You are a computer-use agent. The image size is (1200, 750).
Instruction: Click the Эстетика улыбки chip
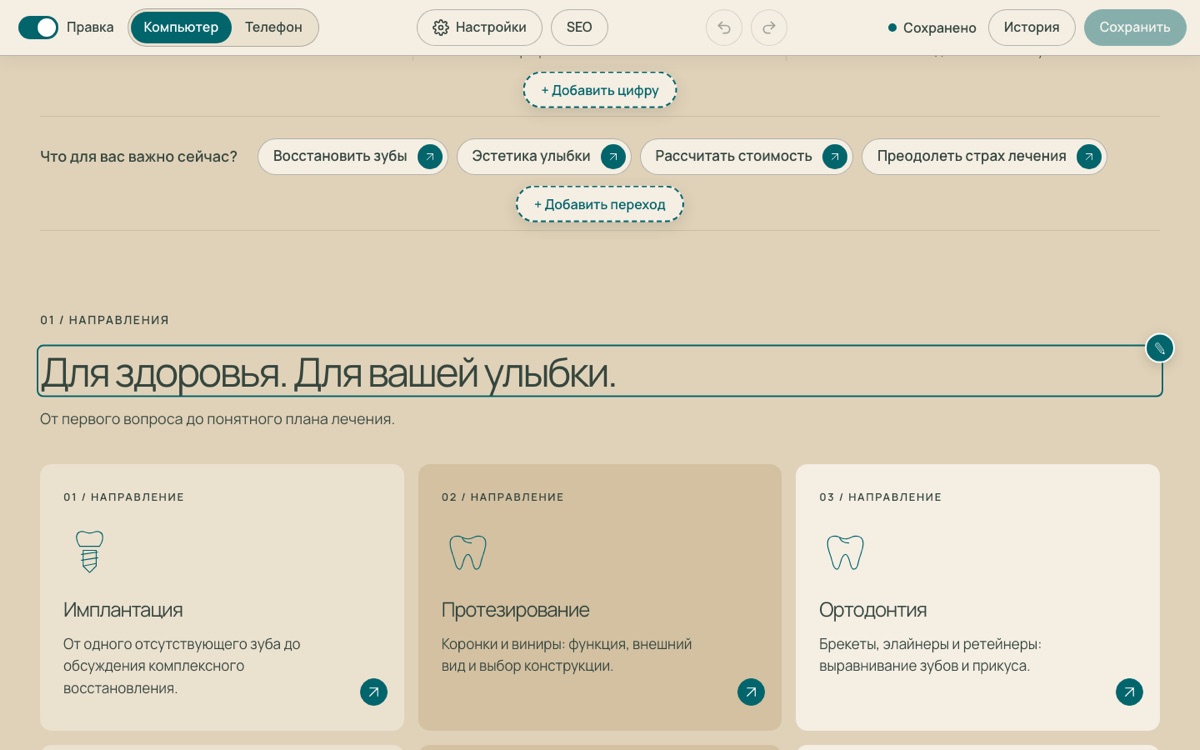(x=544, y=156)
